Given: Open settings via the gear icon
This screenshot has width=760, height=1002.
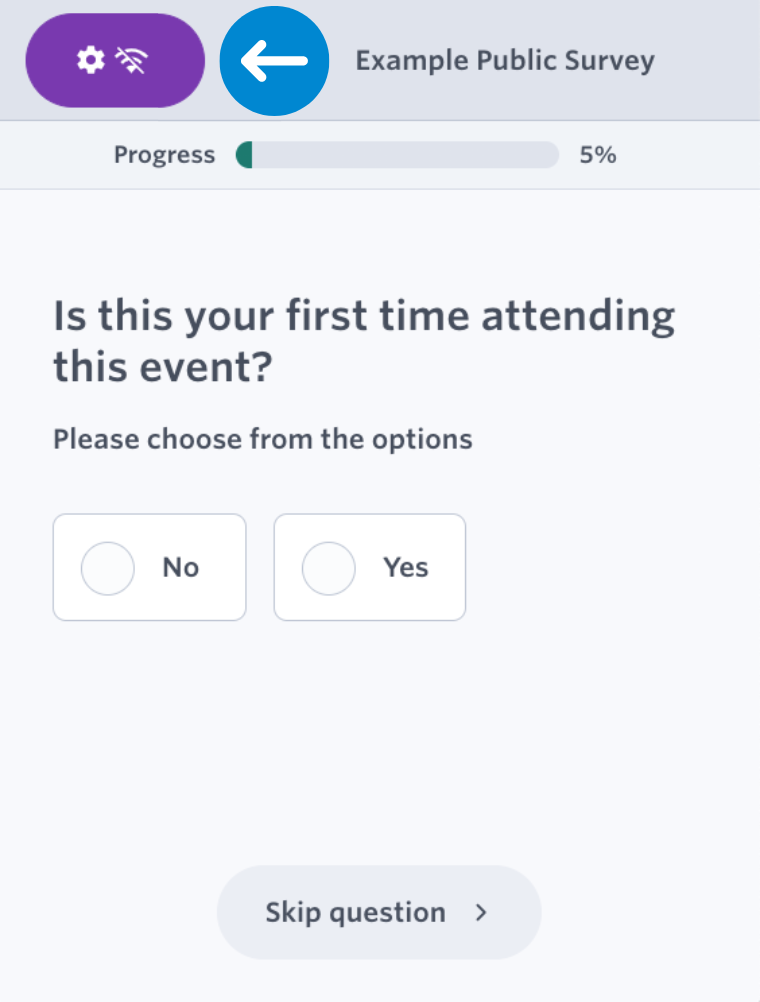Looking at the screenshot, I should tap(91, 60).
